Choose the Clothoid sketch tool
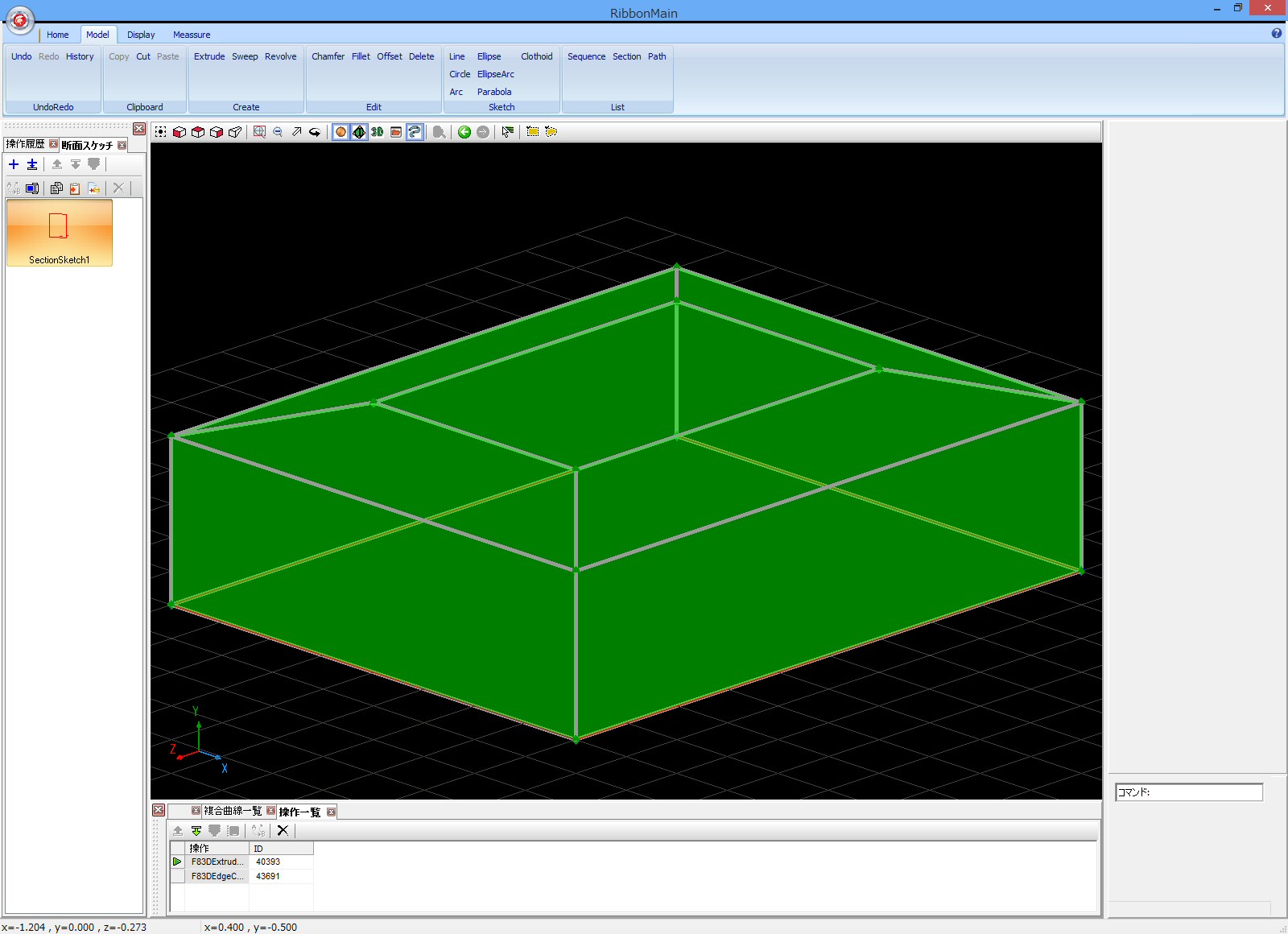The width and height of the screenshot is (1288, 934). point(537,56)
